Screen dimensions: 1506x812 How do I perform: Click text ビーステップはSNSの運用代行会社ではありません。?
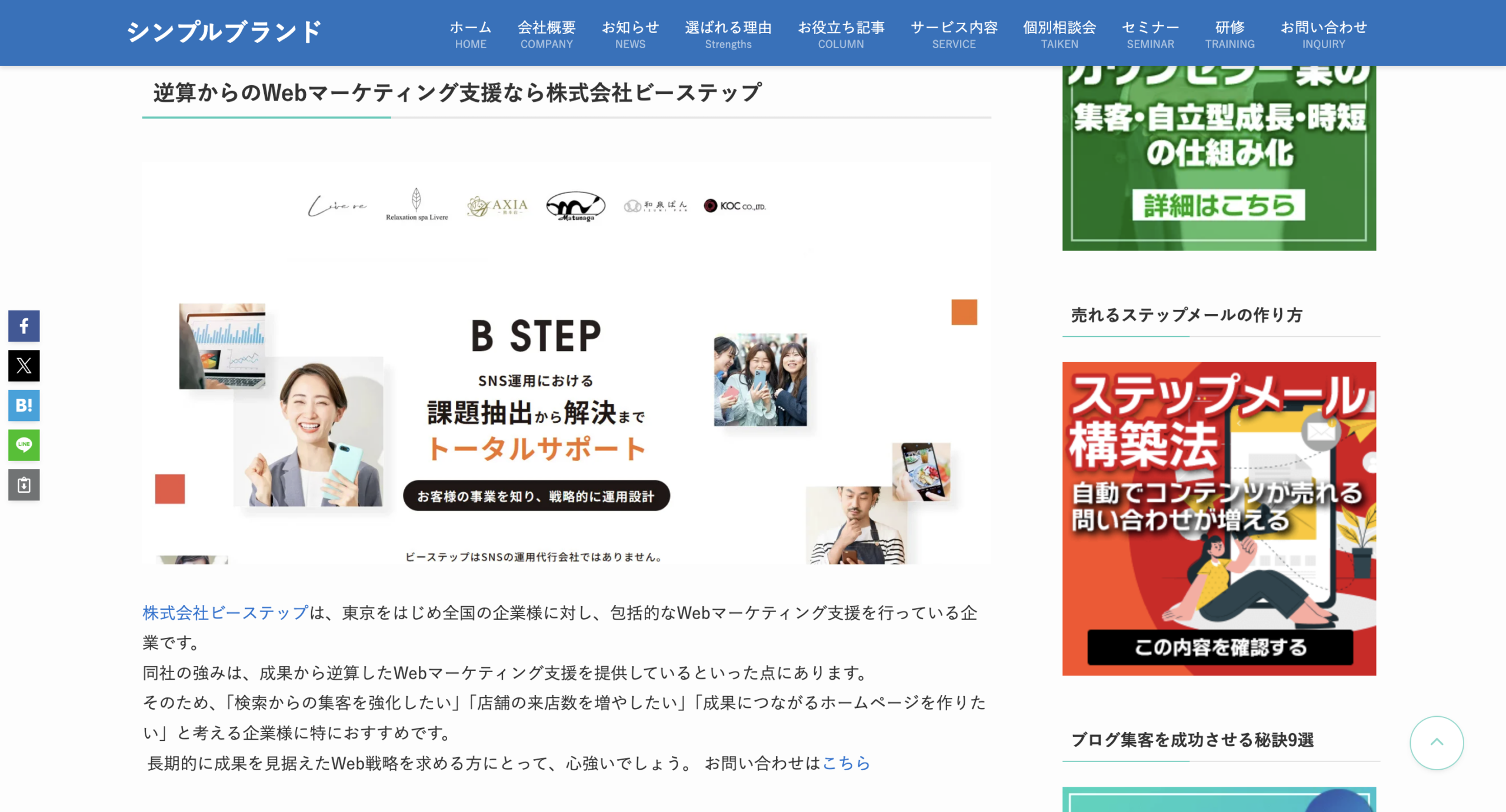tap(535, 557)
